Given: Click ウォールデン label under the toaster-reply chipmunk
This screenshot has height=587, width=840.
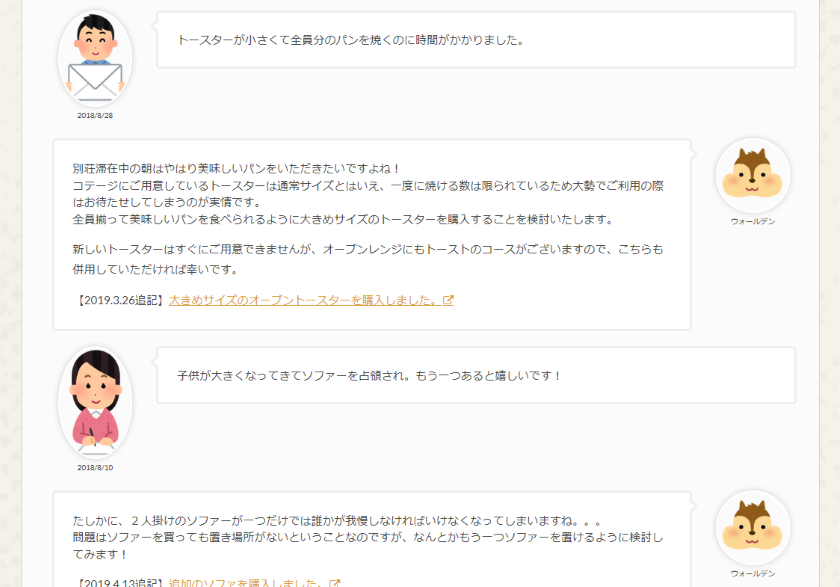Looking at the screenshot, I should tap(753, 221).
